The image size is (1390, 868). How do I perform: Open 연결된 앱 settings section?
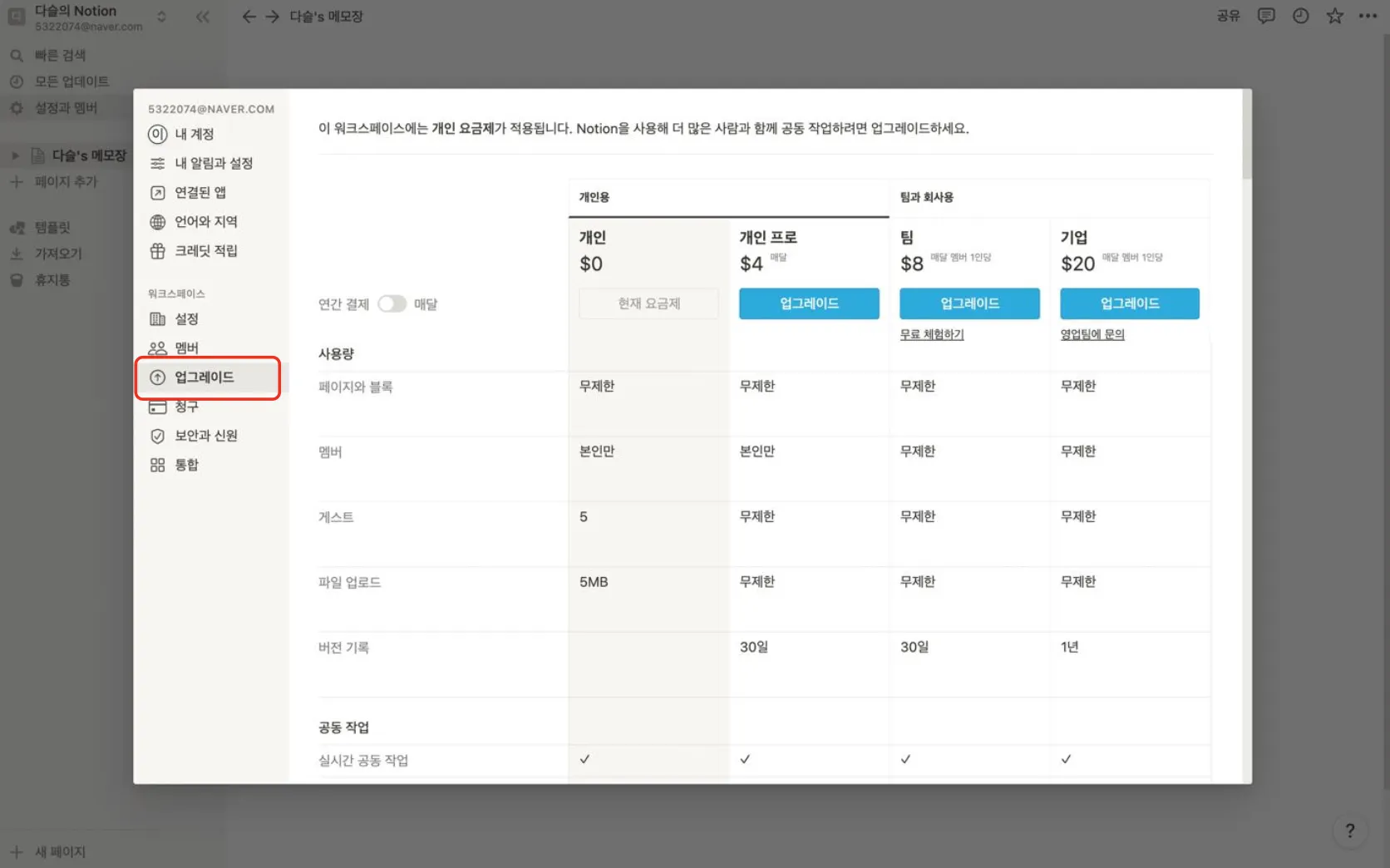click(x=212, y=193)
